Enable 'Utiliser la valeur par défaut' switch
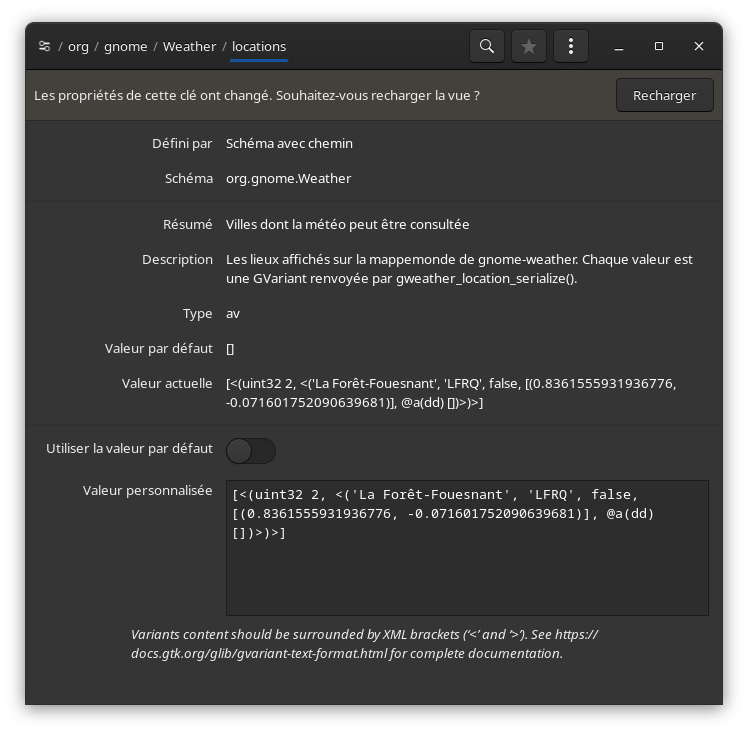This screenshot has height=733, width=748. coord(251,451)
